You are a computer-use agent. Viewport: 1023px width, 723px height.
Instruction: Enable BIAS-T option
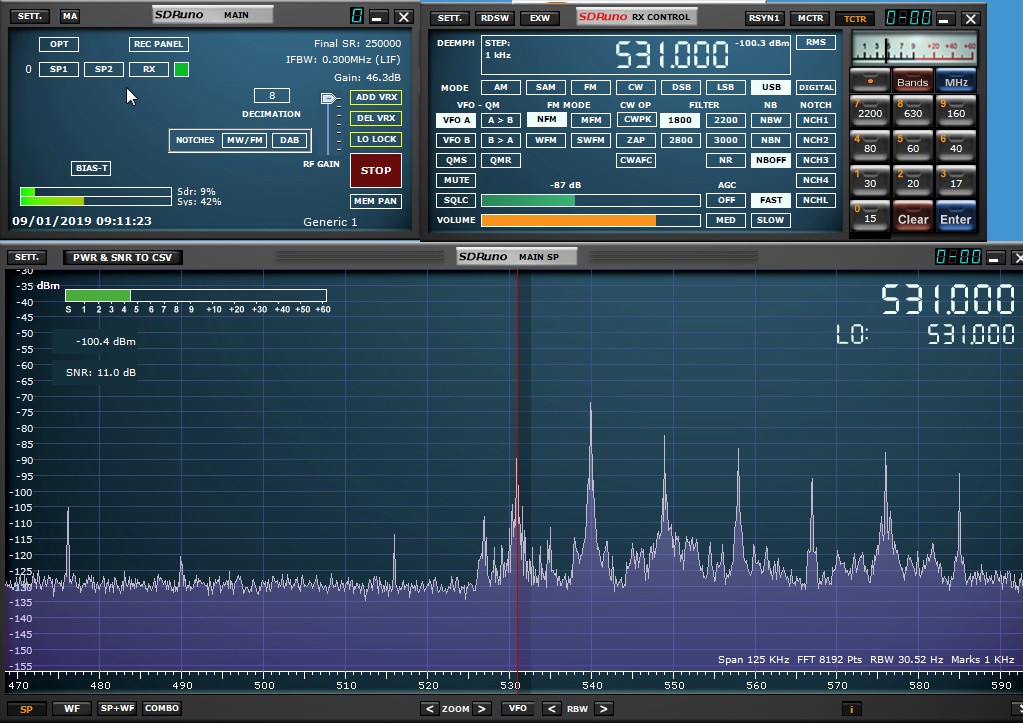(x=91, y=168)
